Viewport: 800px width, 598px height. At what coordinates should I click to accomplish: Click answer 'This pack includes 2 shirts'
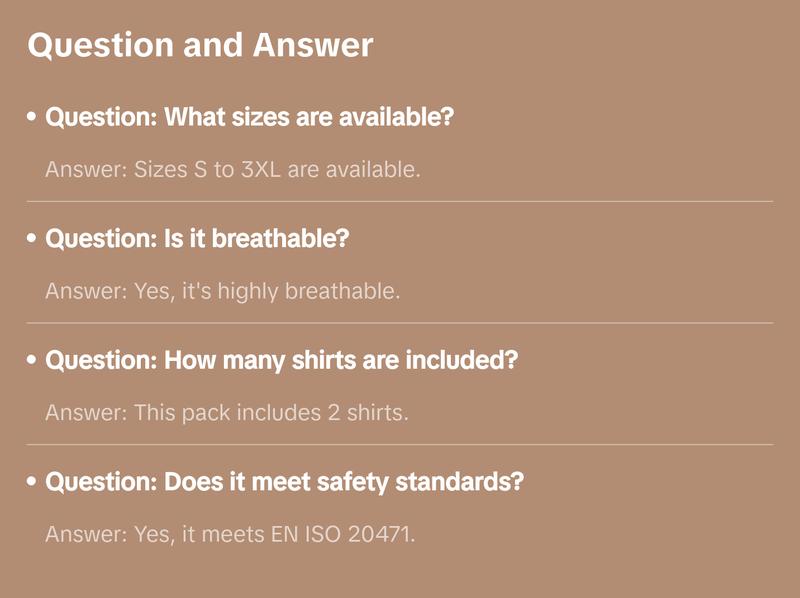pyautogui.click(x=226, y=412)
